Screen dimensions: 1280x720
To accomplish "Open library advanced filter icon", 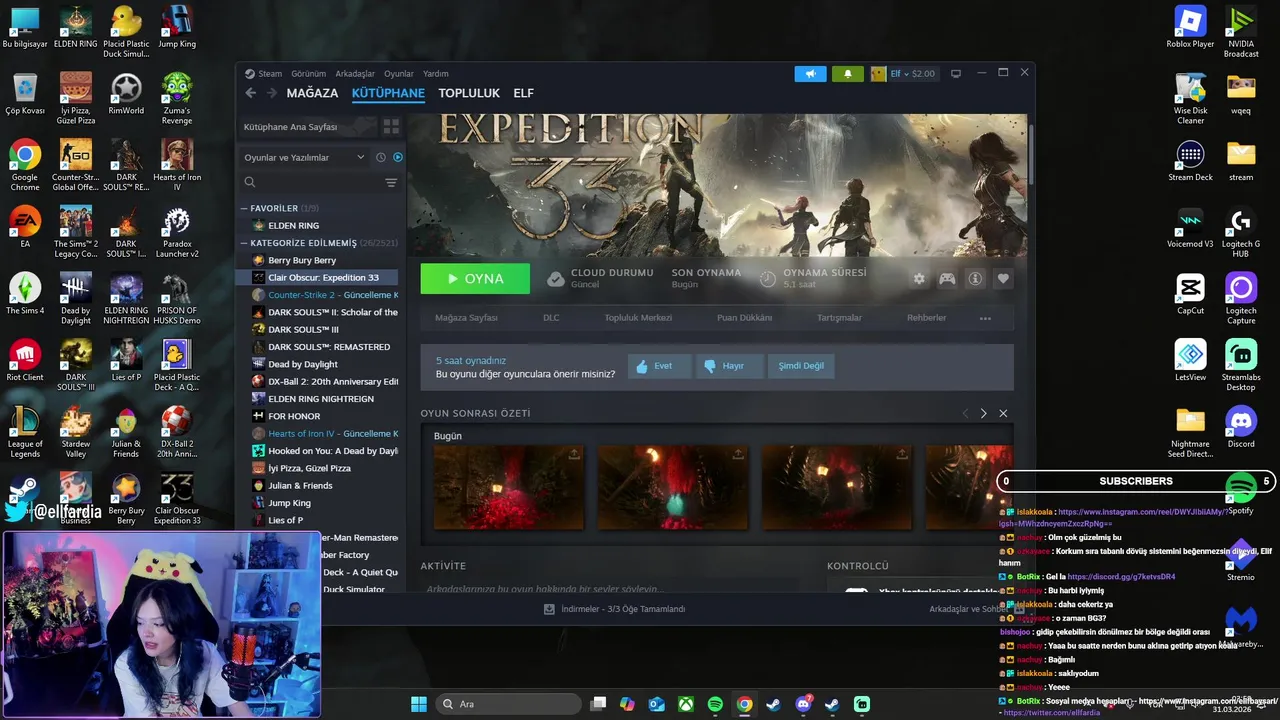I will [x=391, y=182].
